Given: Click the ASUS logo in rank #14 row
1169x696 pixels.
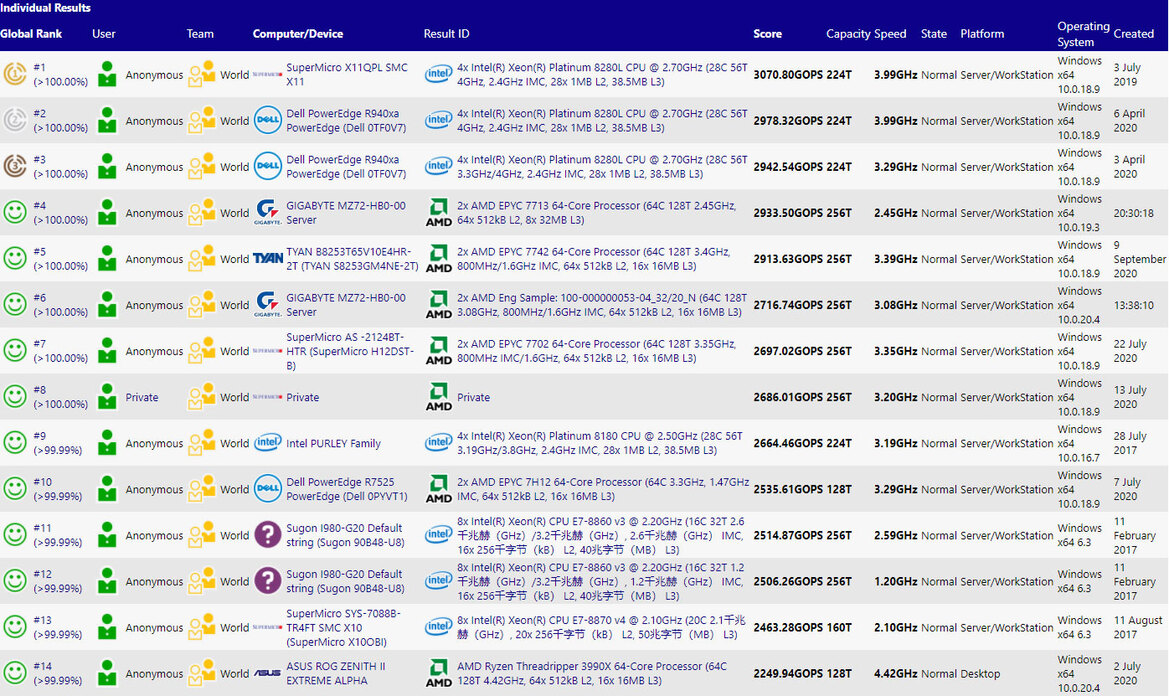Looking at the screenshot, I should pyautogui.click(x=268, y=673).
